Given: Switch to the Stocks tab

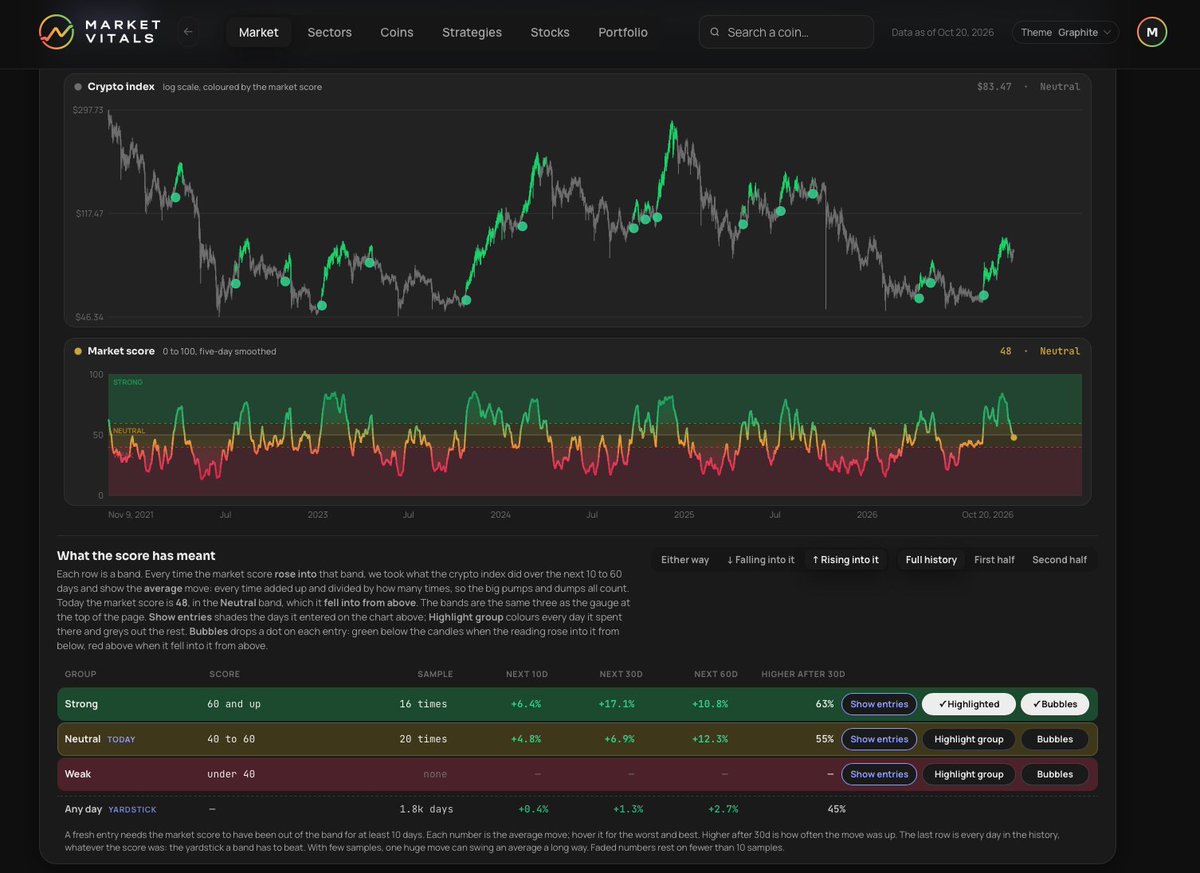Looking at the screenshot, I should coord(550,32).
